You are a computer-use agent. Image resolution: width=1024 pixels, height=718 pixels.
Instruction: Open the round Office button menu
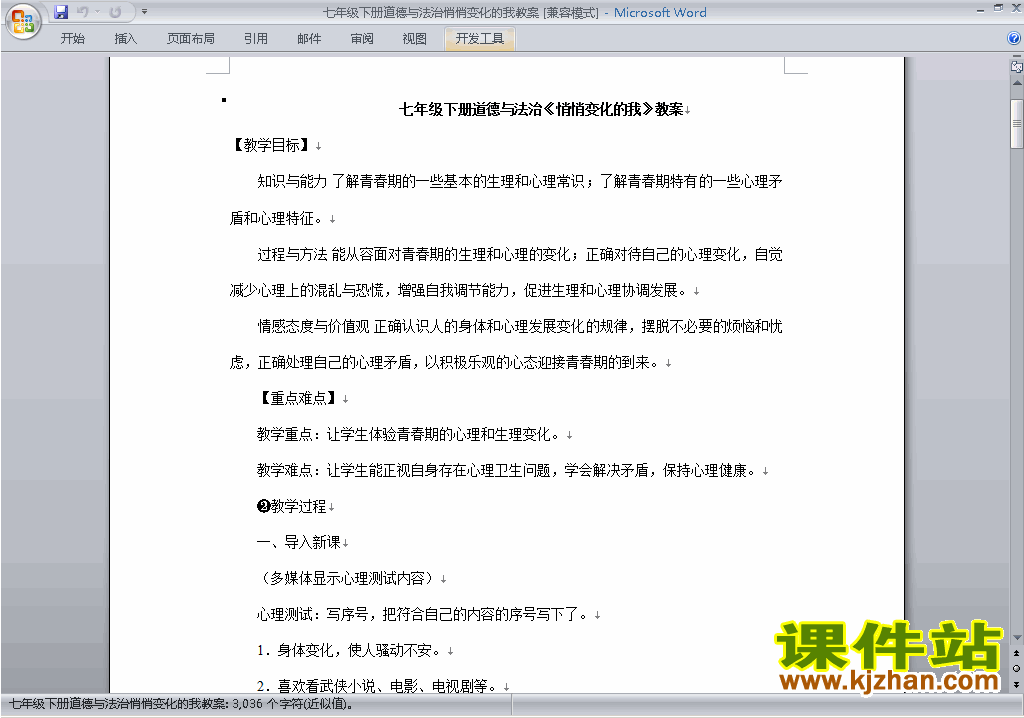tap(23, 22)
